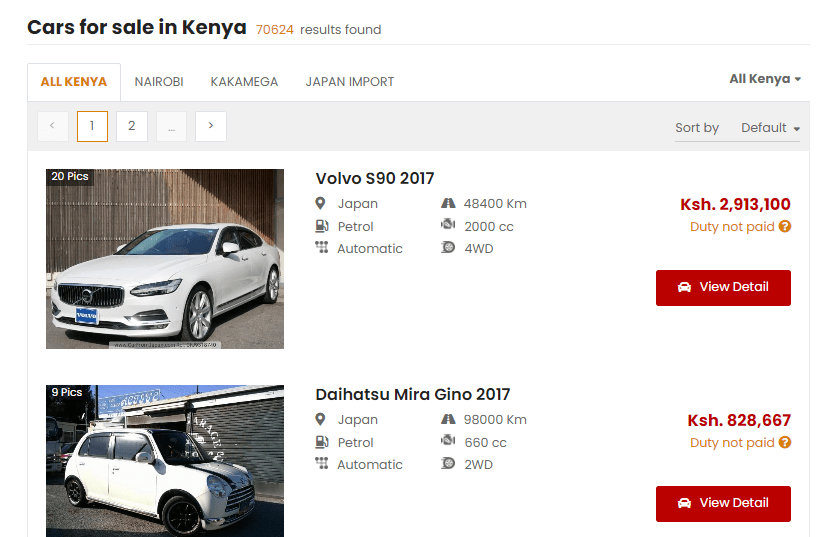Click the 4WD drivetrain value
The image size is (819, 537).
click(479, 249)
